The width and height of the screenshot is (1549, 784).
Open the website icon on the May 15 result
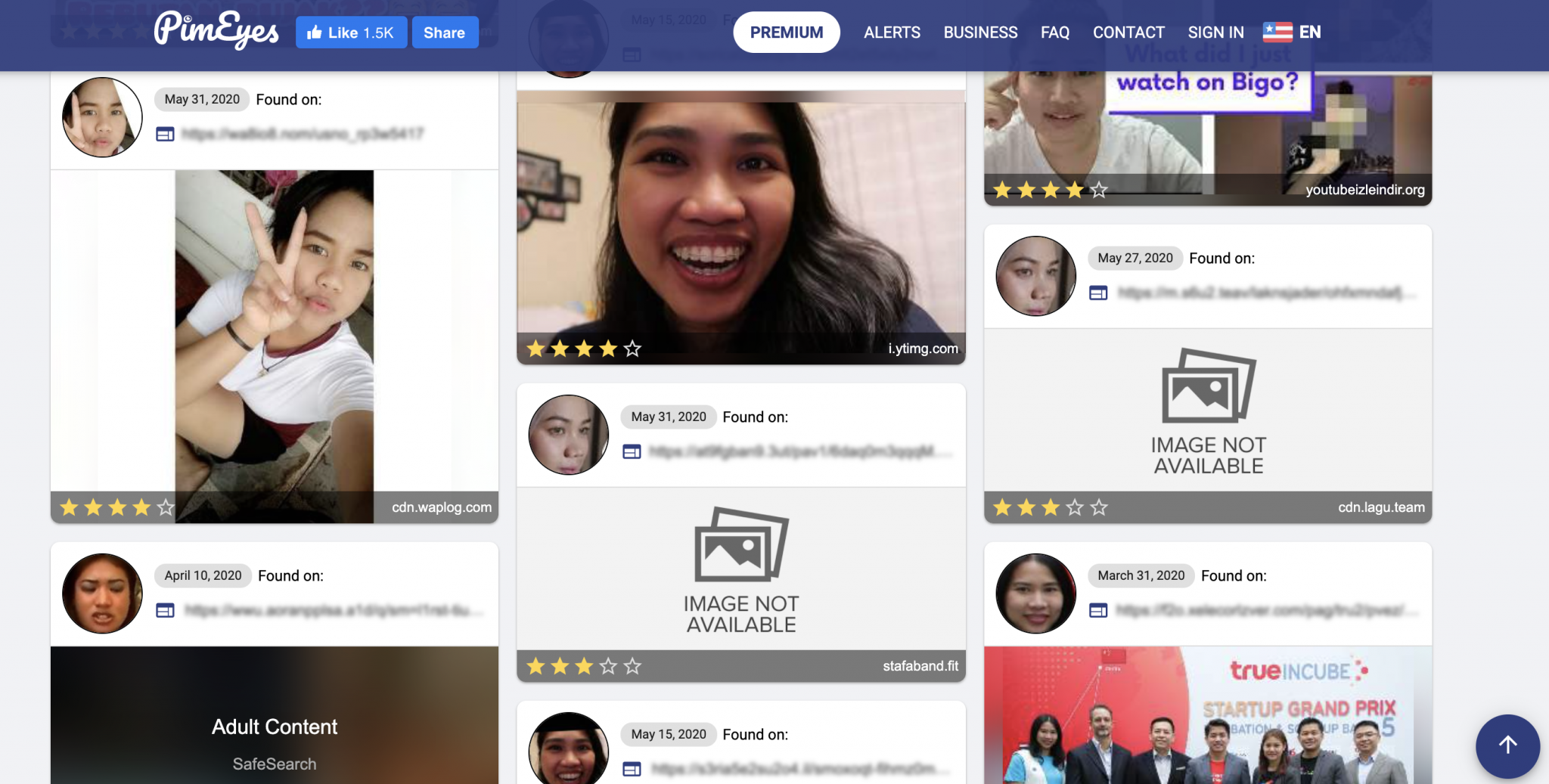point(631,769)
